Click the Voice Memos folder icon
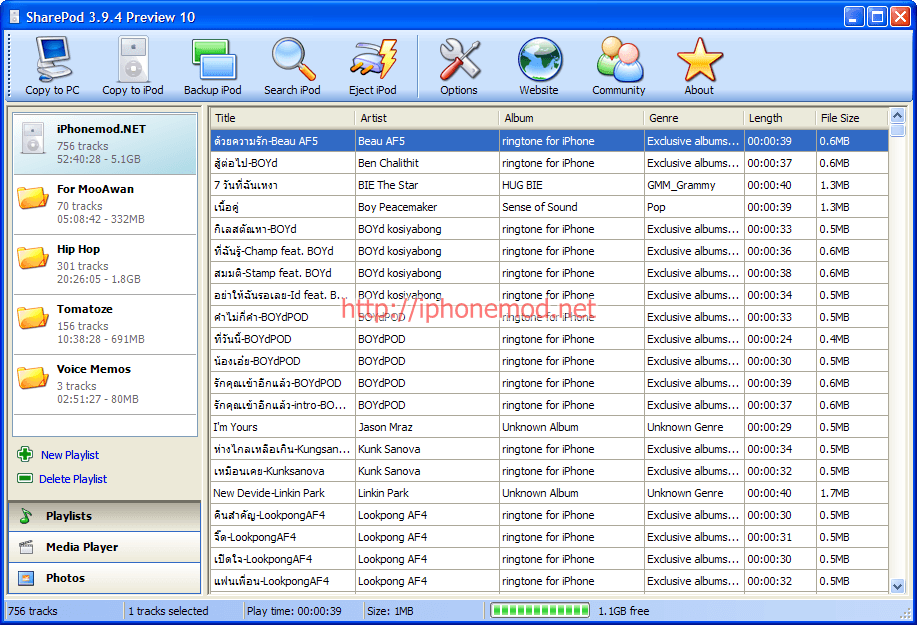 [33, 378]
